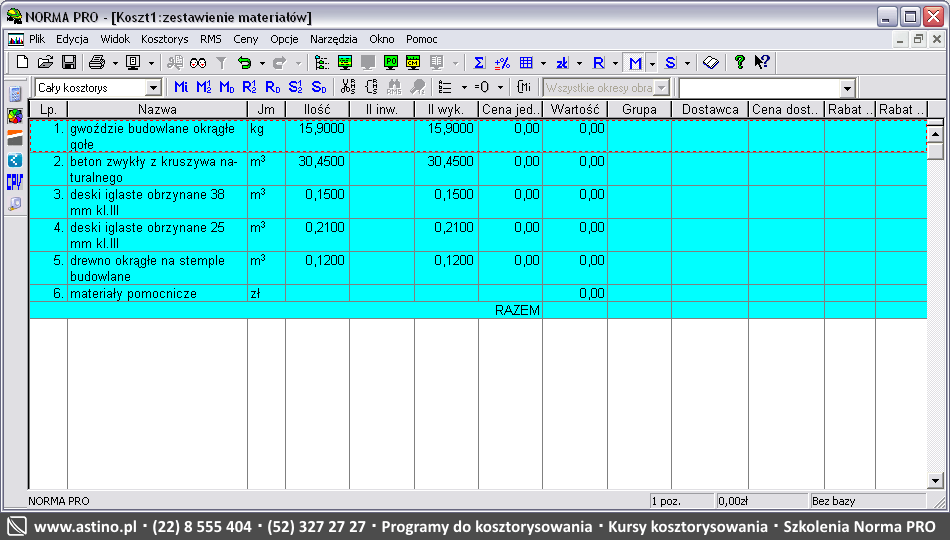950x540 pixels.
Task: Click the R½ labor icon
Action: (249, 87)
